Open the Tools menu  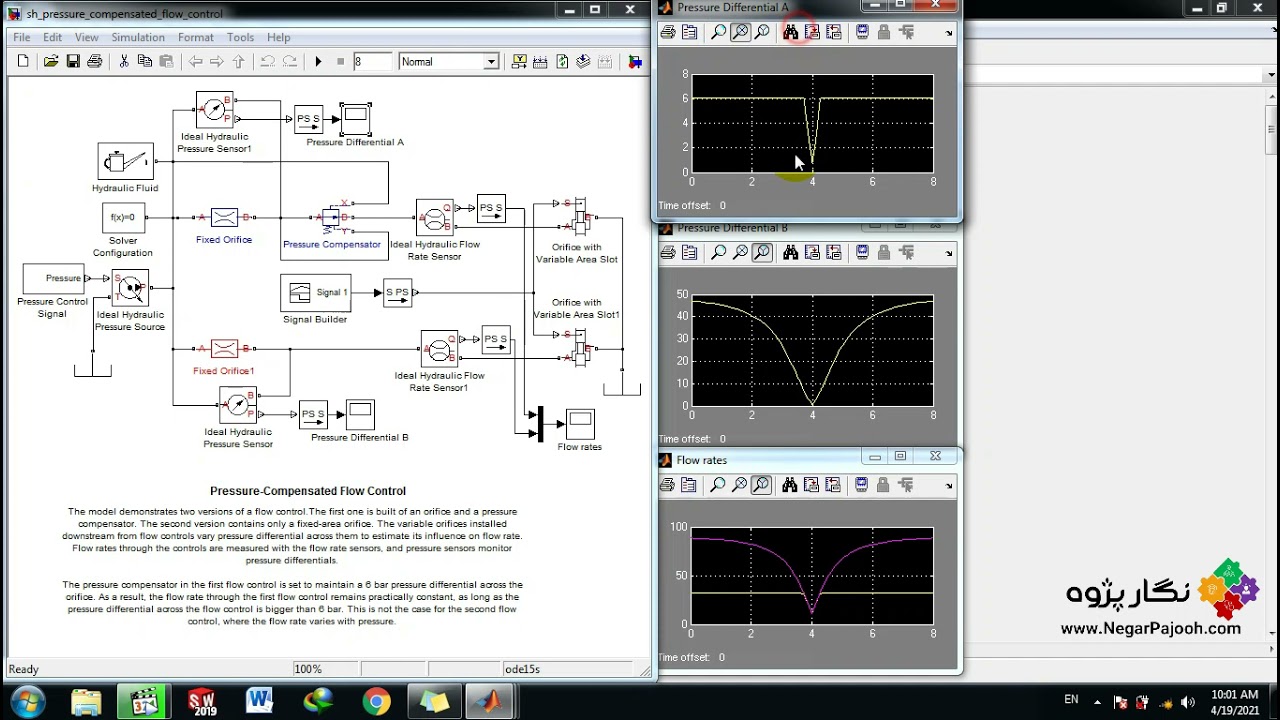240,38
